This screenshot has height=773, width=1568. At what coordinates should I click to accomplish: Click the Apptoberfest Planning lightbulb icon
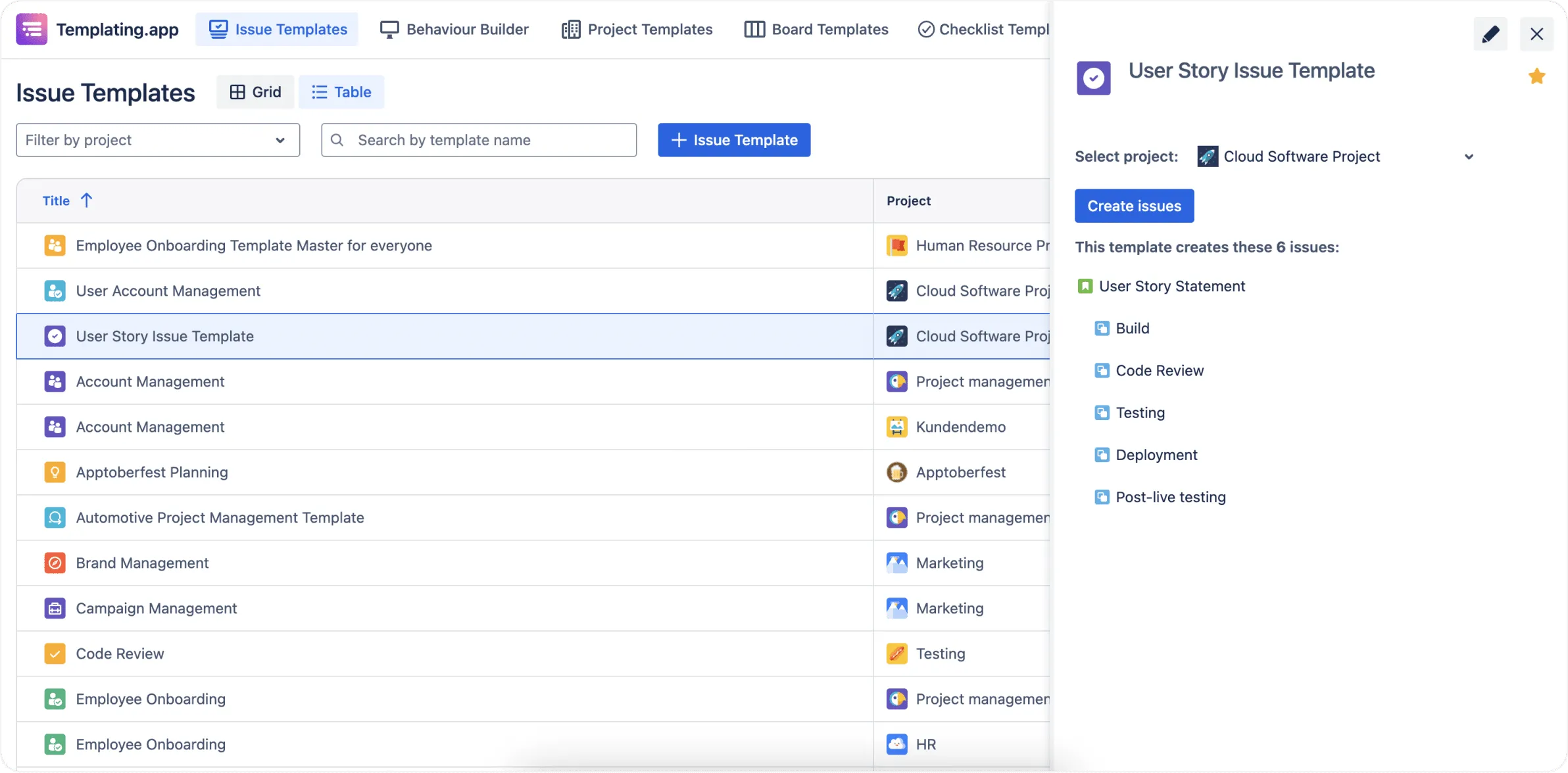click(55, 472)
